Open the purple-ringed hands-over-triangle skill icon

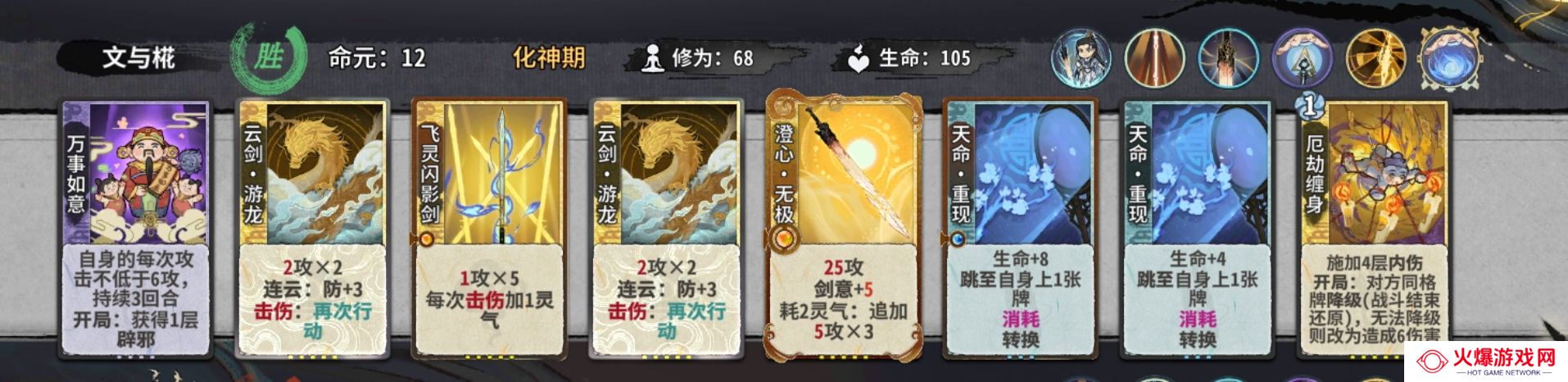coord(1302,57)
